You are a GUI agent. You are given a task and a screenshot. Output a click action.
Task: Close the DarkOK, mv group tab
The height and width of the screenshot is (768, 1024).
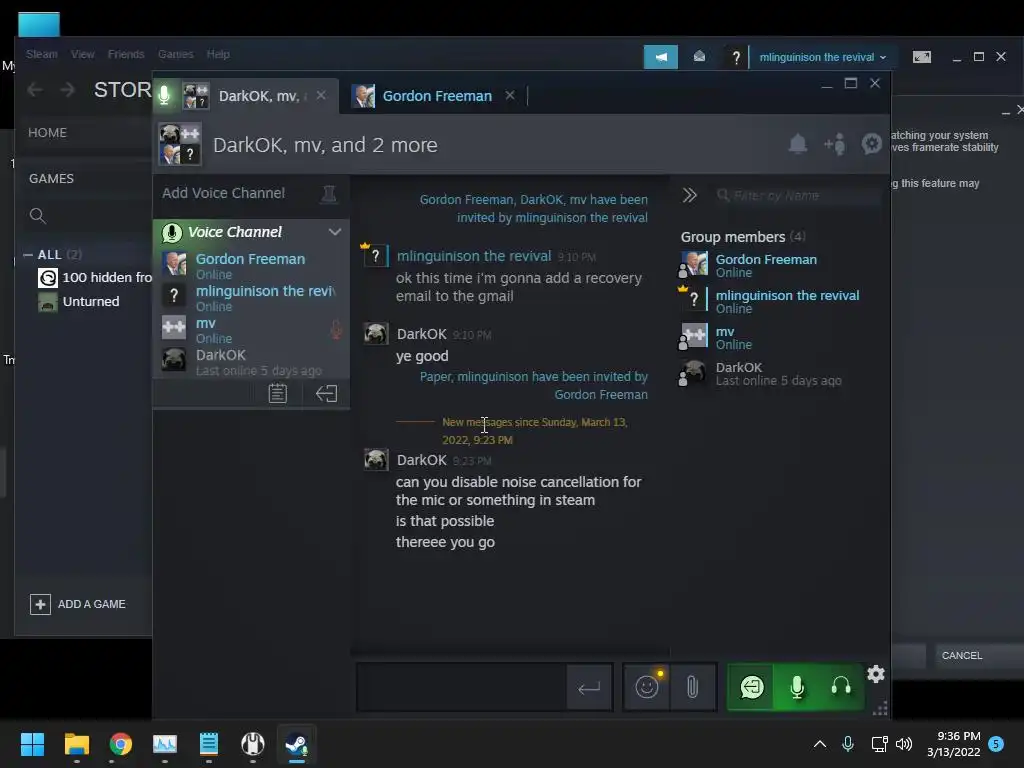coord(321,95)
